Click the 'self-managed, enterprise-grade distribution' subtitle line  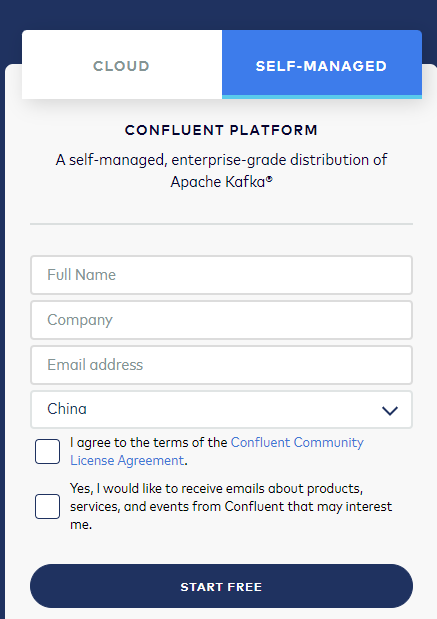[221, 160]
